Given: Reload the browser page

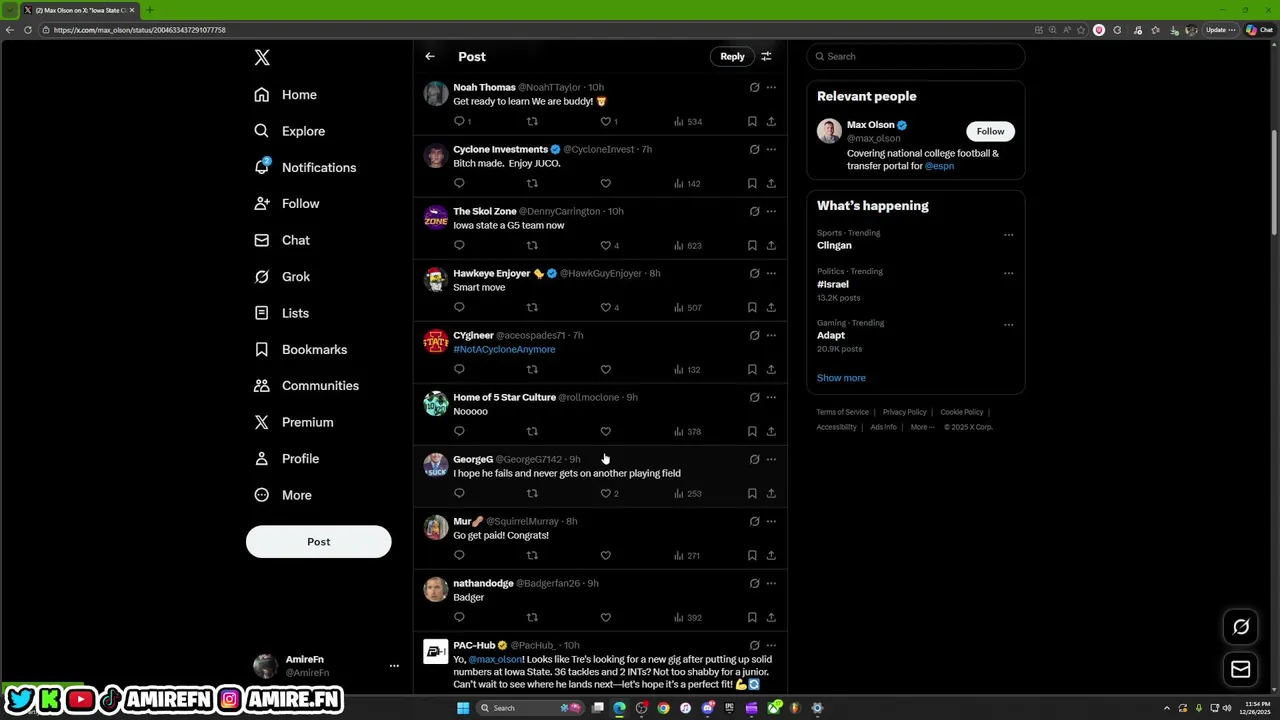Looking at the screenshot, I should [x=27, y=30].
